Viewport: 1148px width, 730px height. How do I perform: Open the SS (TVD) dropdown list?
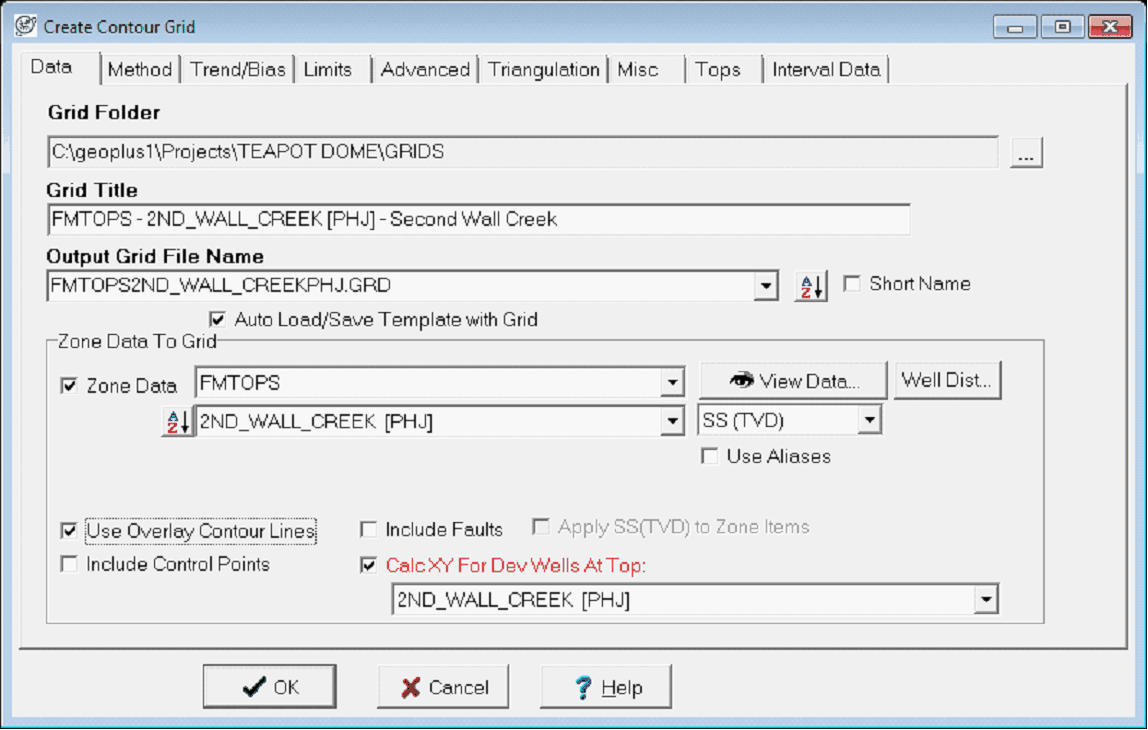[x=869, y=421]
